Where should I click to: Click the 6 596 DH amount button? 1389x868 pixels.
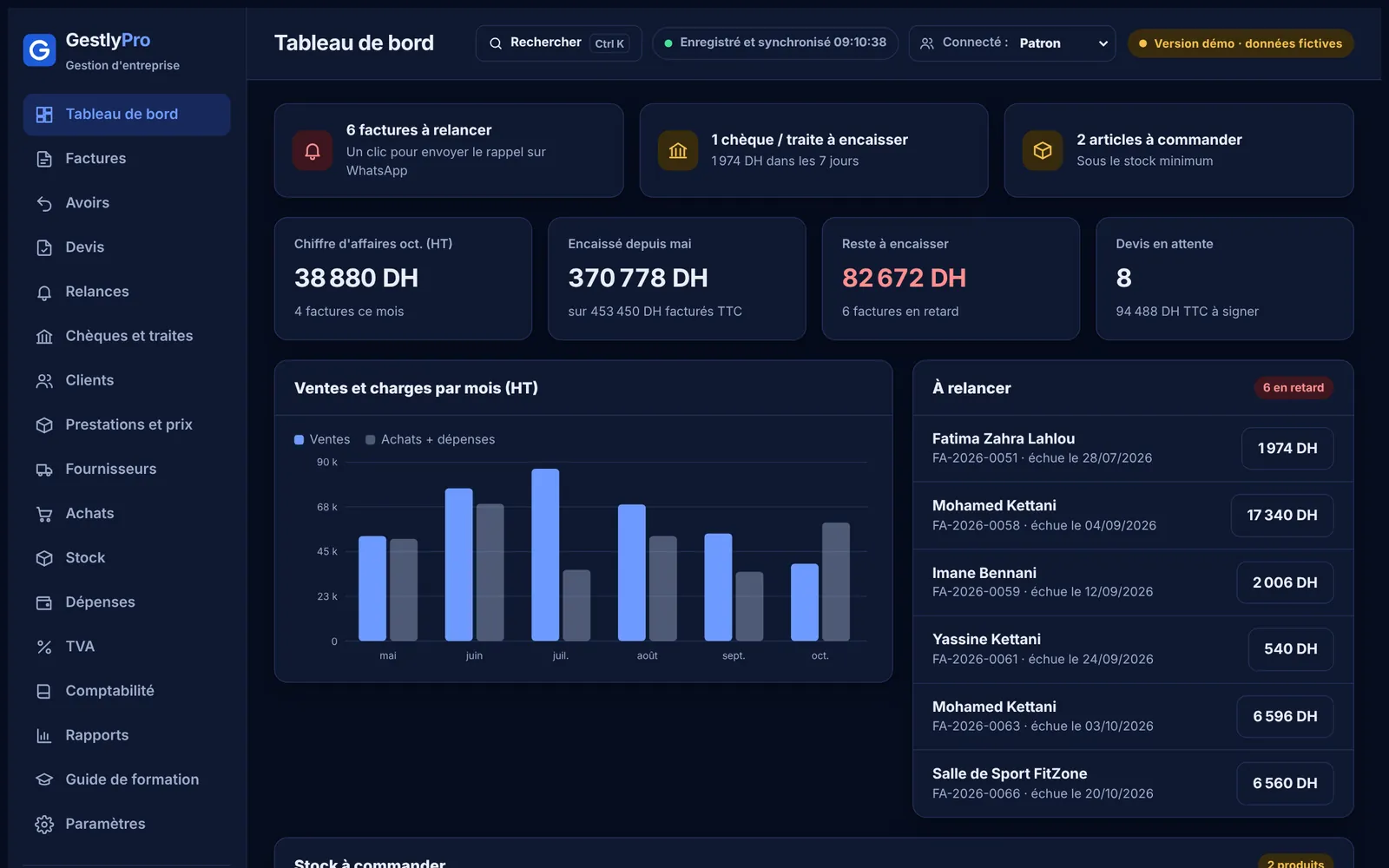coord(1285,716)
